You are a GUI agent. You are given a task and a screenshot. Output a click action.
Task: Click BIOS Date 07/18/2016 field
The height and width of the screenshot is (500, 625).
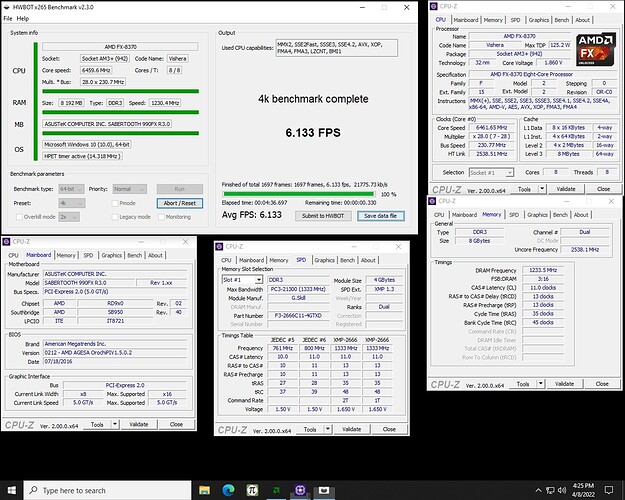pos(115,362)
